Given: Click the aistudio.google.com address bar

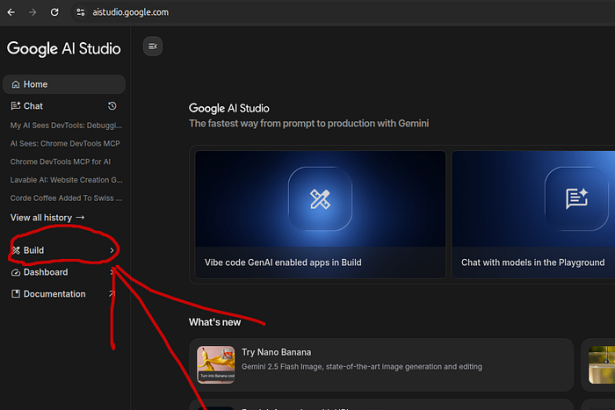Looking at the screenshot, I should pos(130,13).
